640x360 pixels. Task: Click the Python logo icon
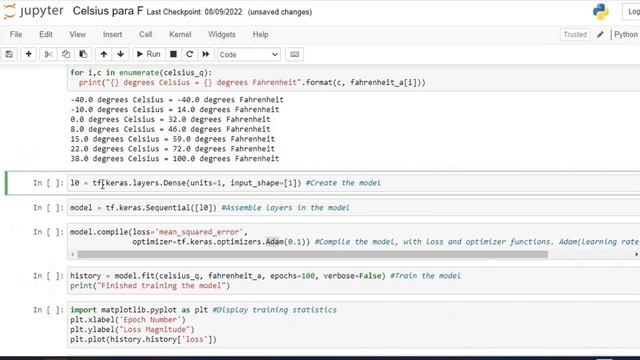pos(600,12)
